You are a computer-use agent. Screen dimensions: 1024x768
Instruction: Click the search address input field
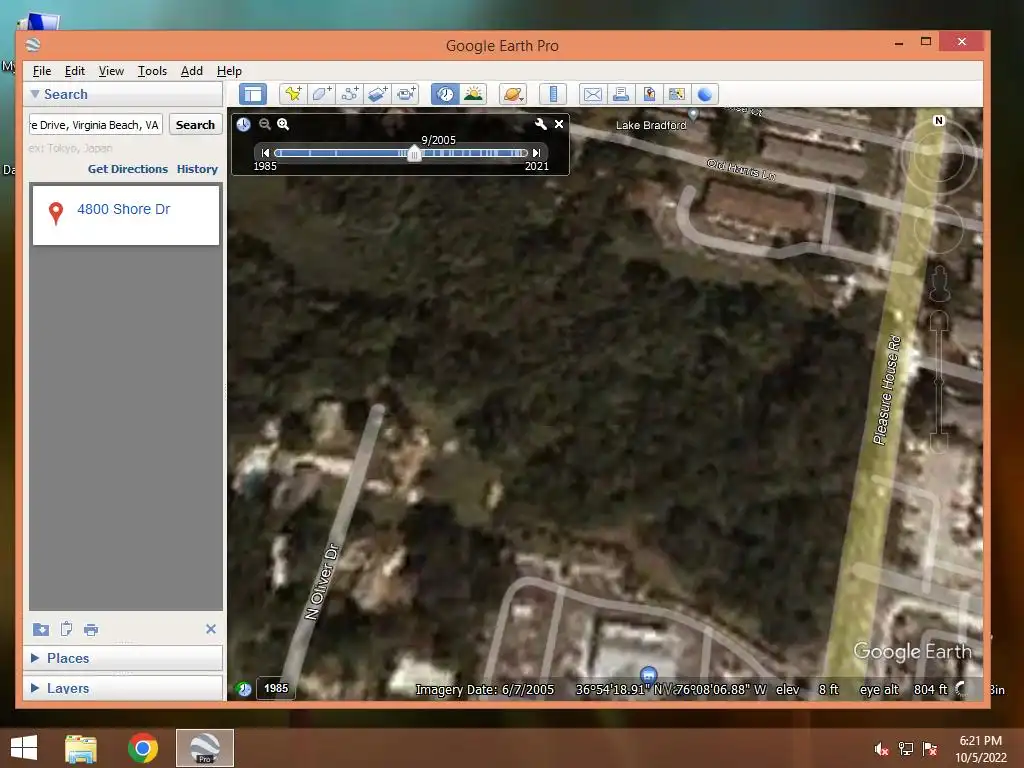coord(95,125)
